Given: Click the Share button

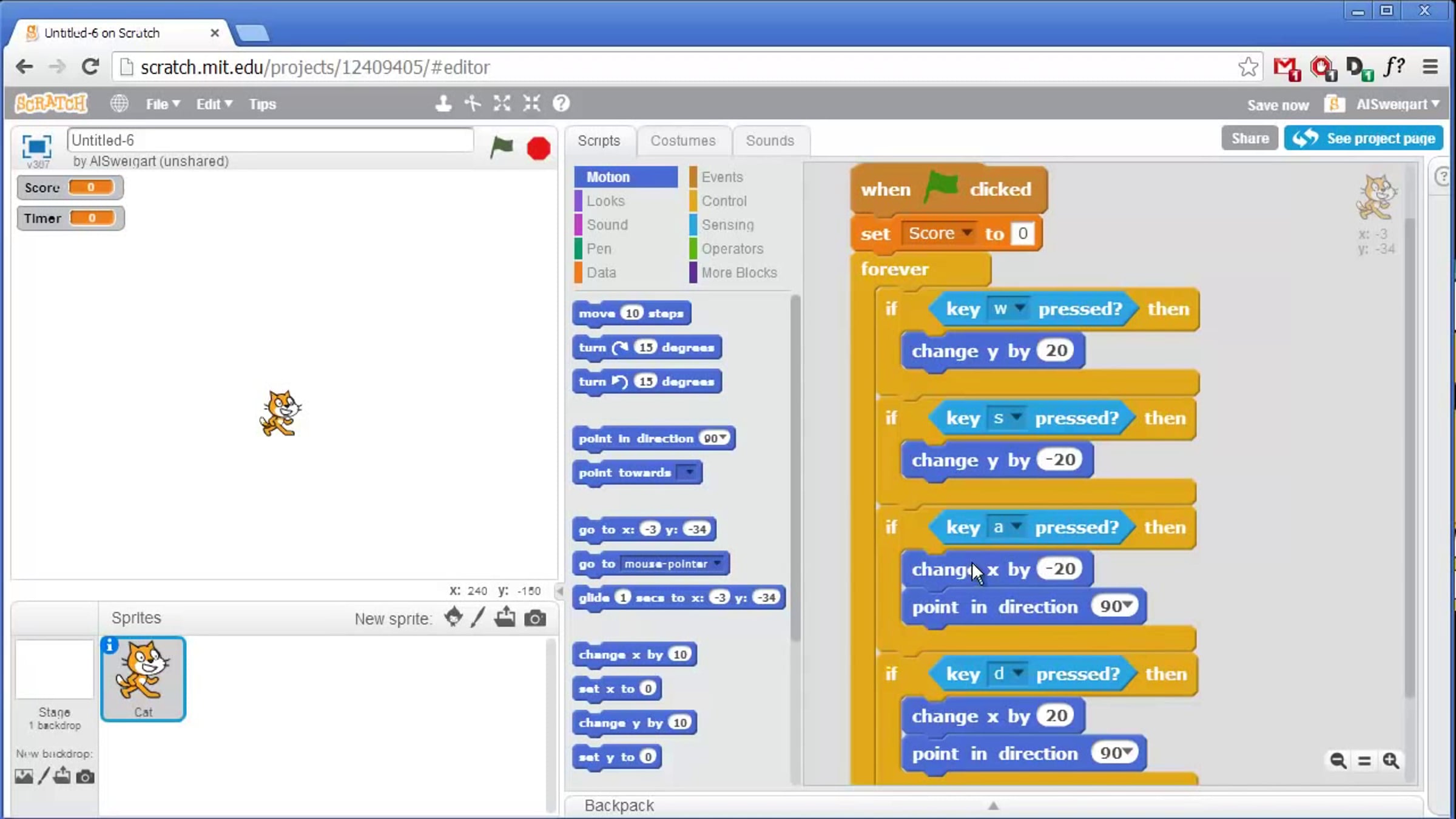Looking at the screenshot, I should pos(1250,138).
